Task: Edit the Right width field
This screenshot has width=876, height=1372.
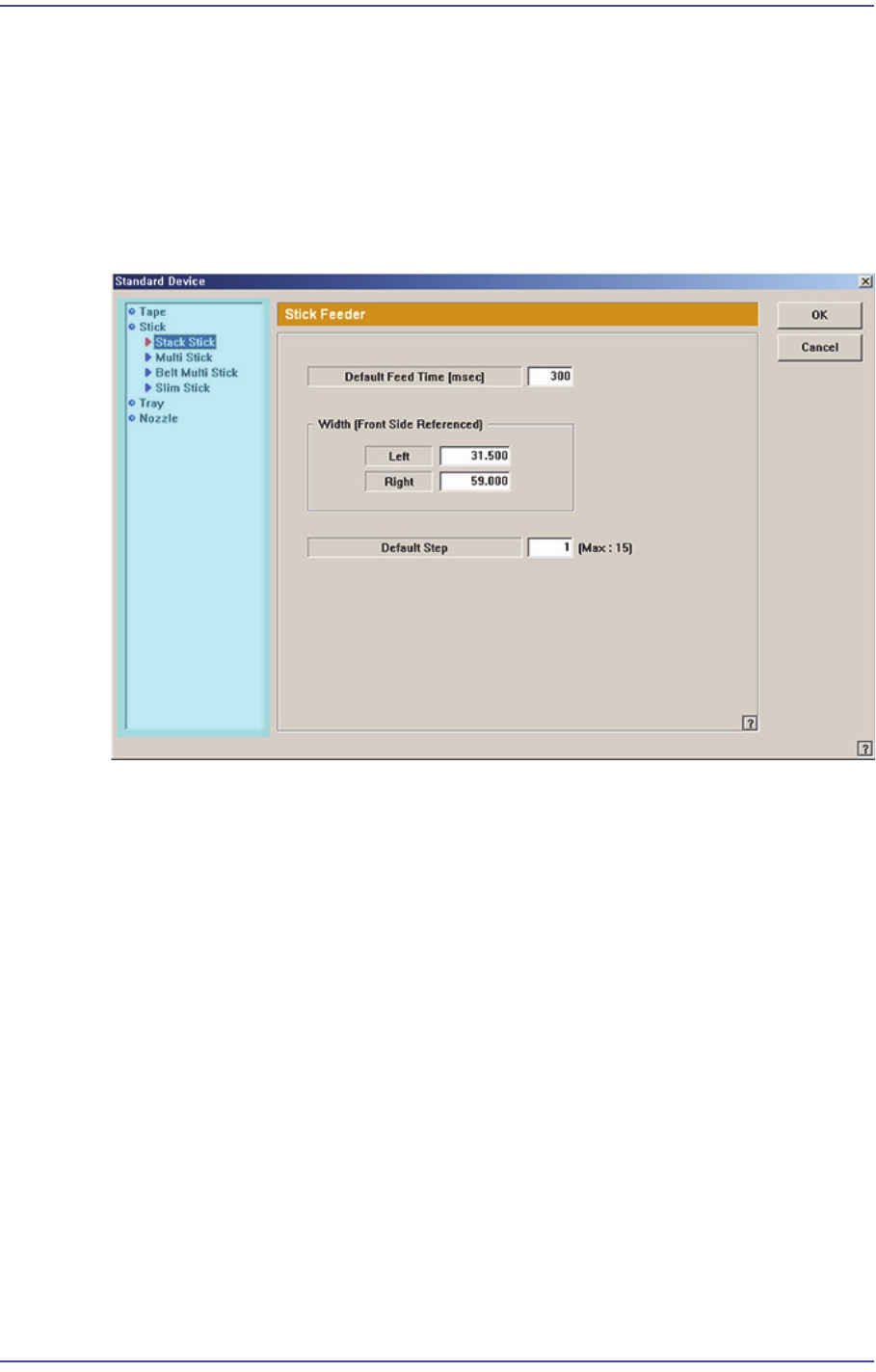Action: [475, 482]
